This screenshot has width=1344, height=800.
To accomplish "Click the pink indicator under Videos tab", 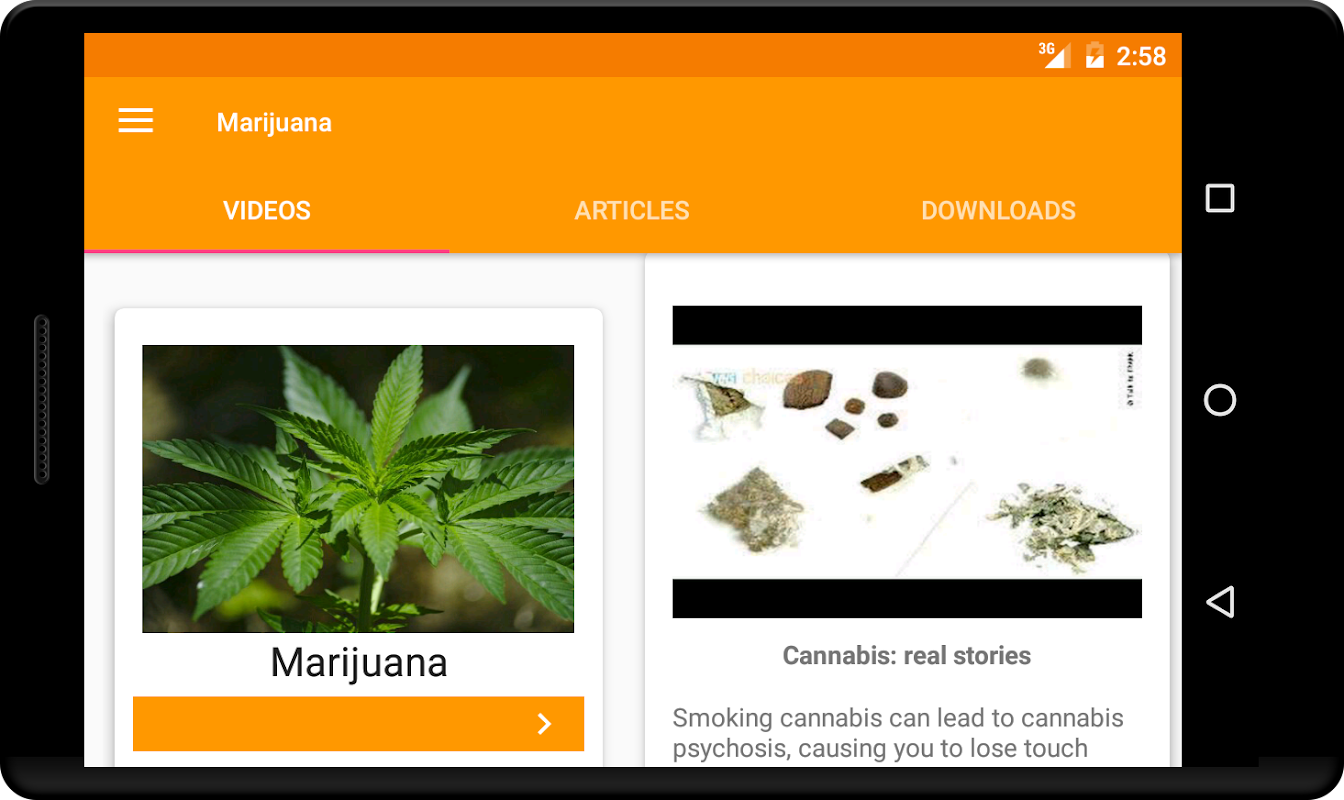I will [267, 251].
